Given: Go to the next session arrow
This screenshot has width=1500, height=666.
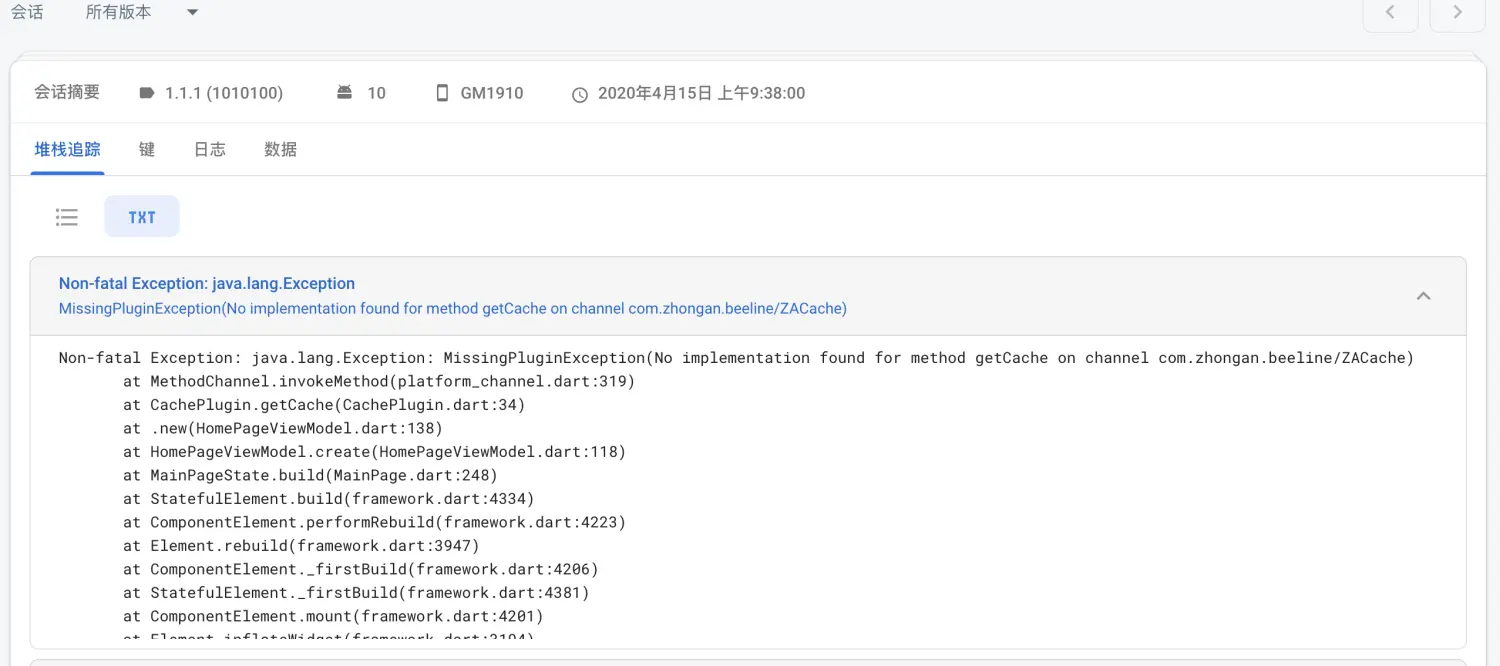Looking at the screenshot, I should coord(1457,13).
